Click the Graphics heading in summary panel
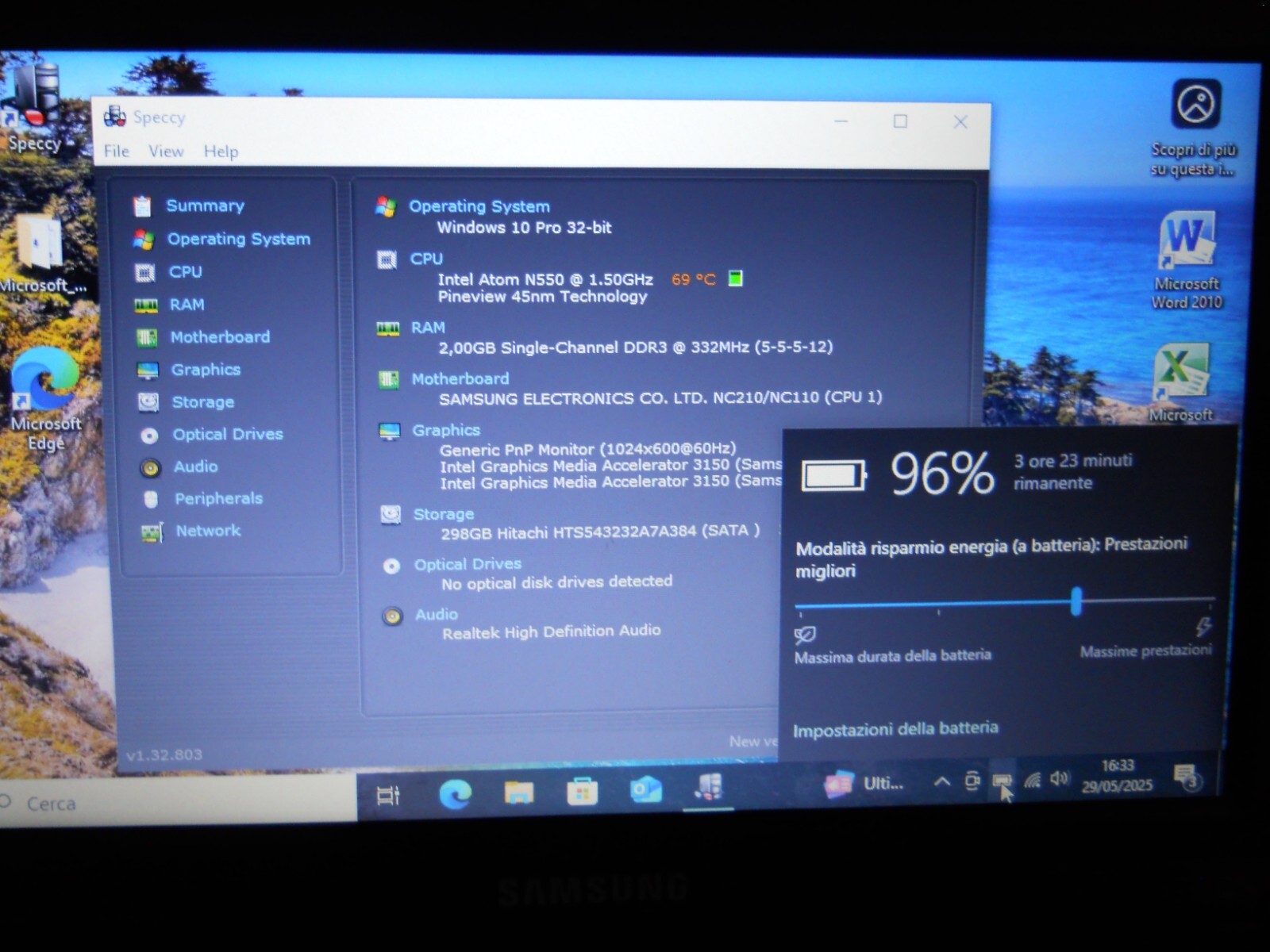 [x=446, y=430]
